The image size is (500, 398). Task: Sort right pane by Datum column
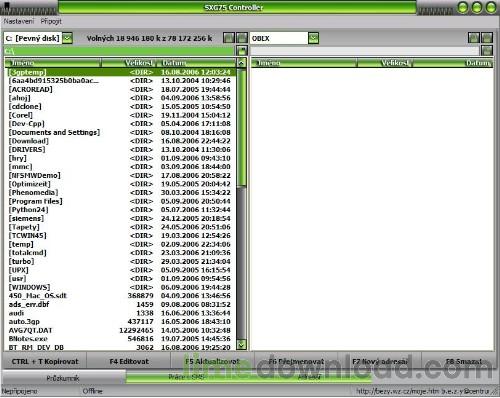point(452,63)
